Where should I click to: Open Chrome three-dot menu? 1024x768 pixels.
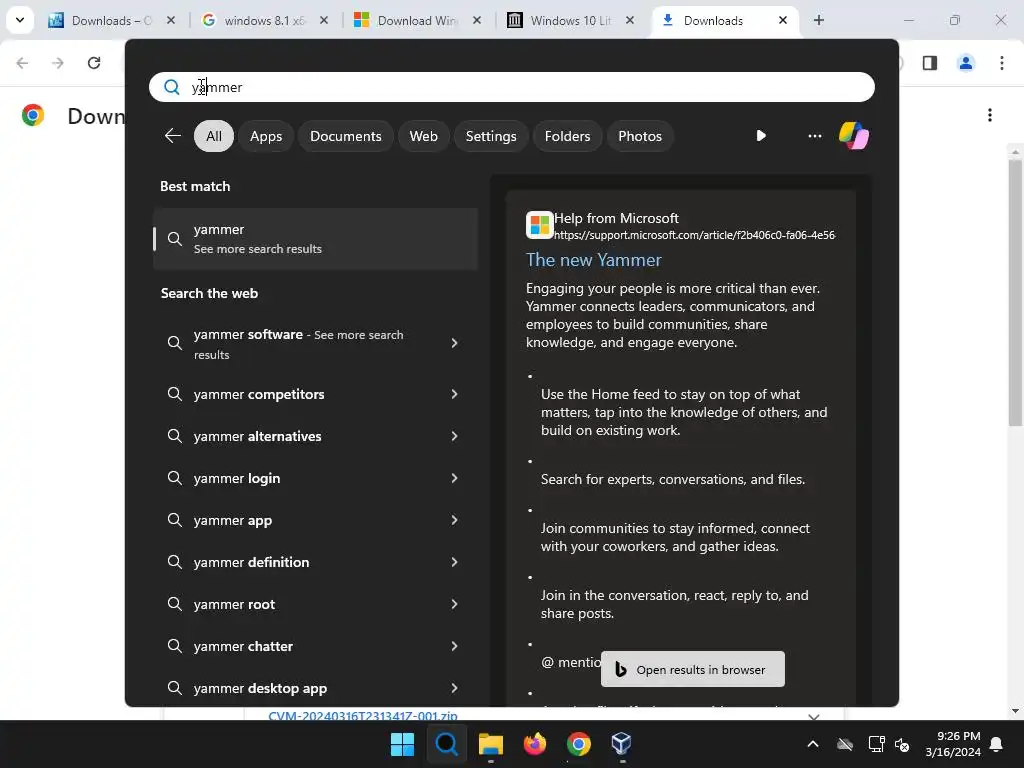click(1002, 63)
